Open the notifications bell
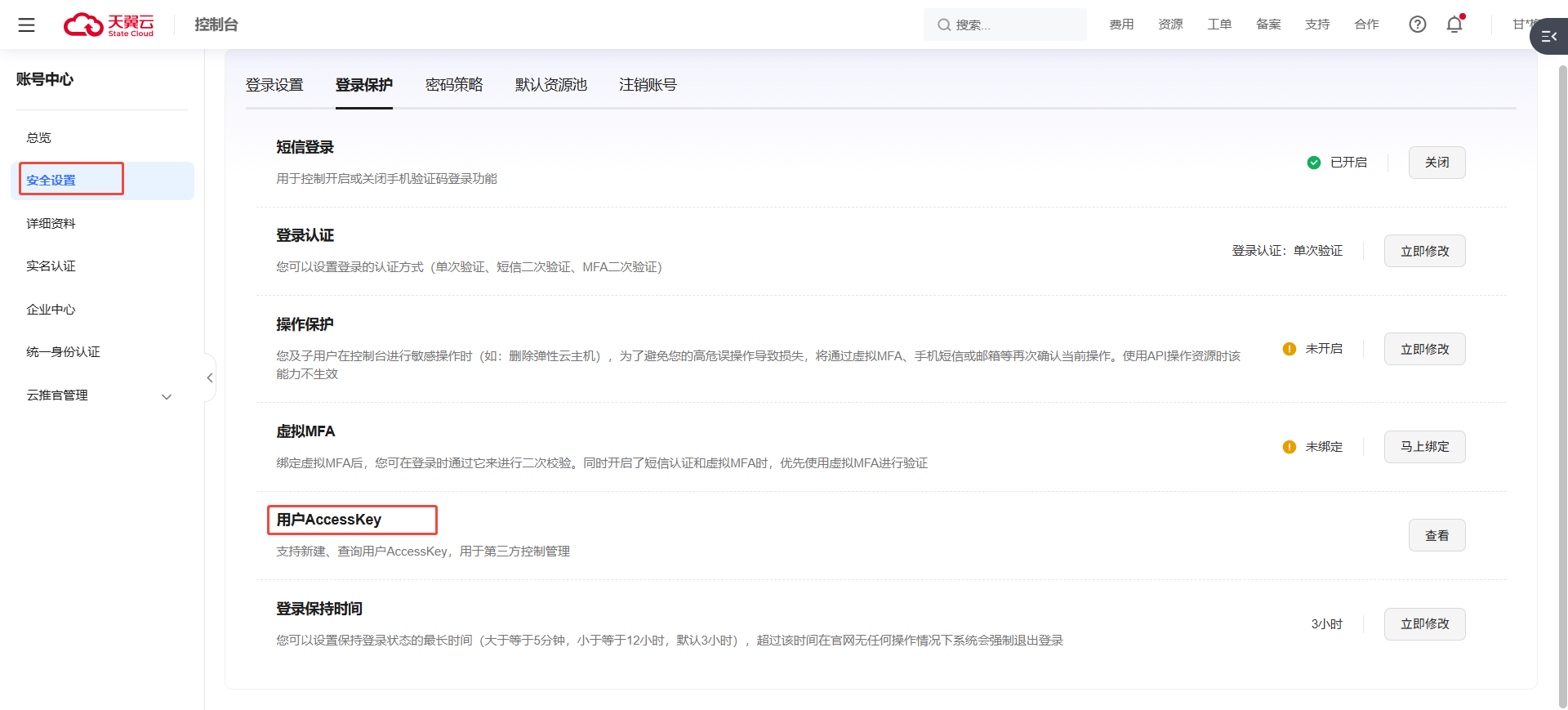 pyautogui.click(x=1454, y=25)
